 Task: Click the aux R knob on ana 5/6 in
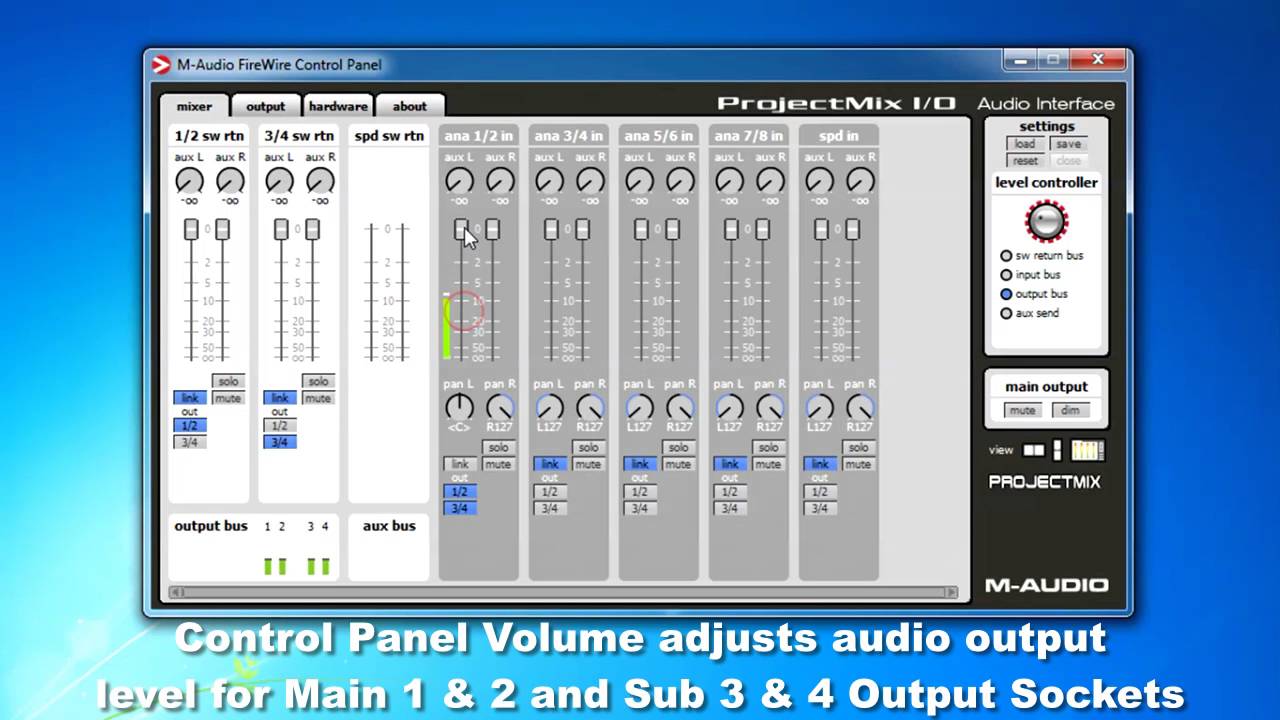pos(680,181)
